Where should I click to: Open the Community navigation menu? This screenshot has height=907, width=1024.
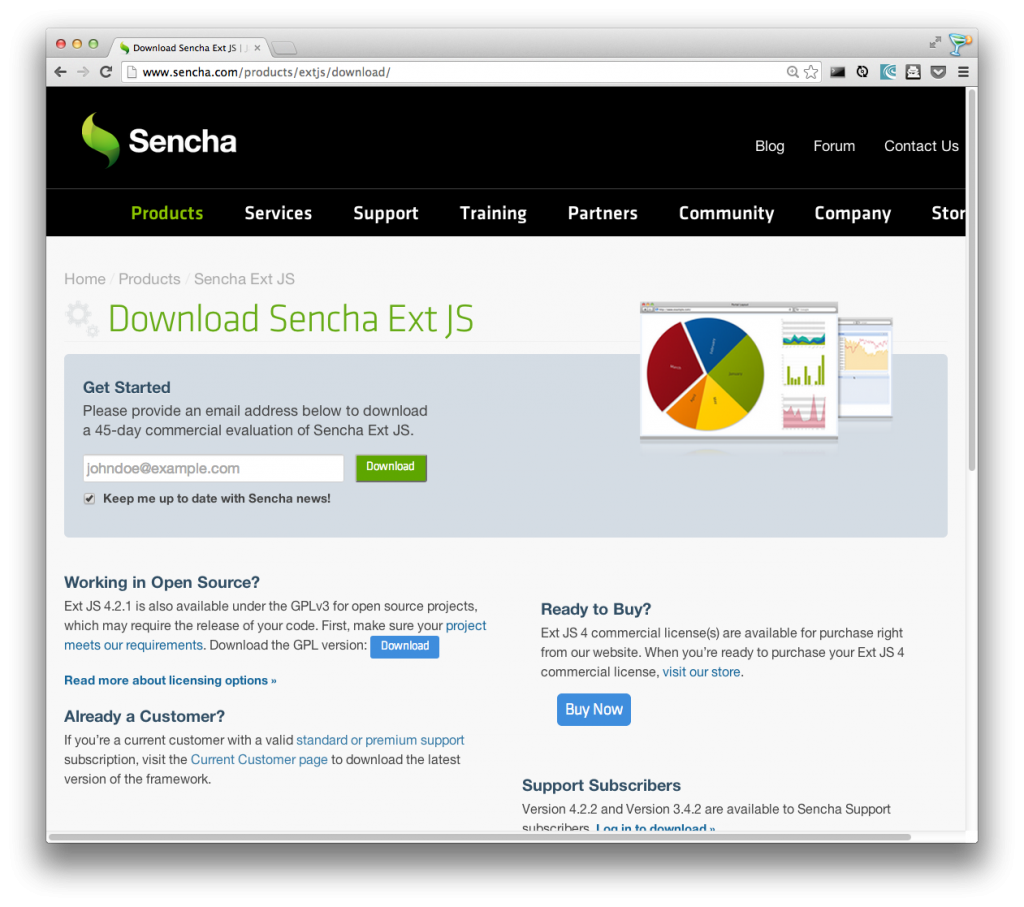coord(726,213)
